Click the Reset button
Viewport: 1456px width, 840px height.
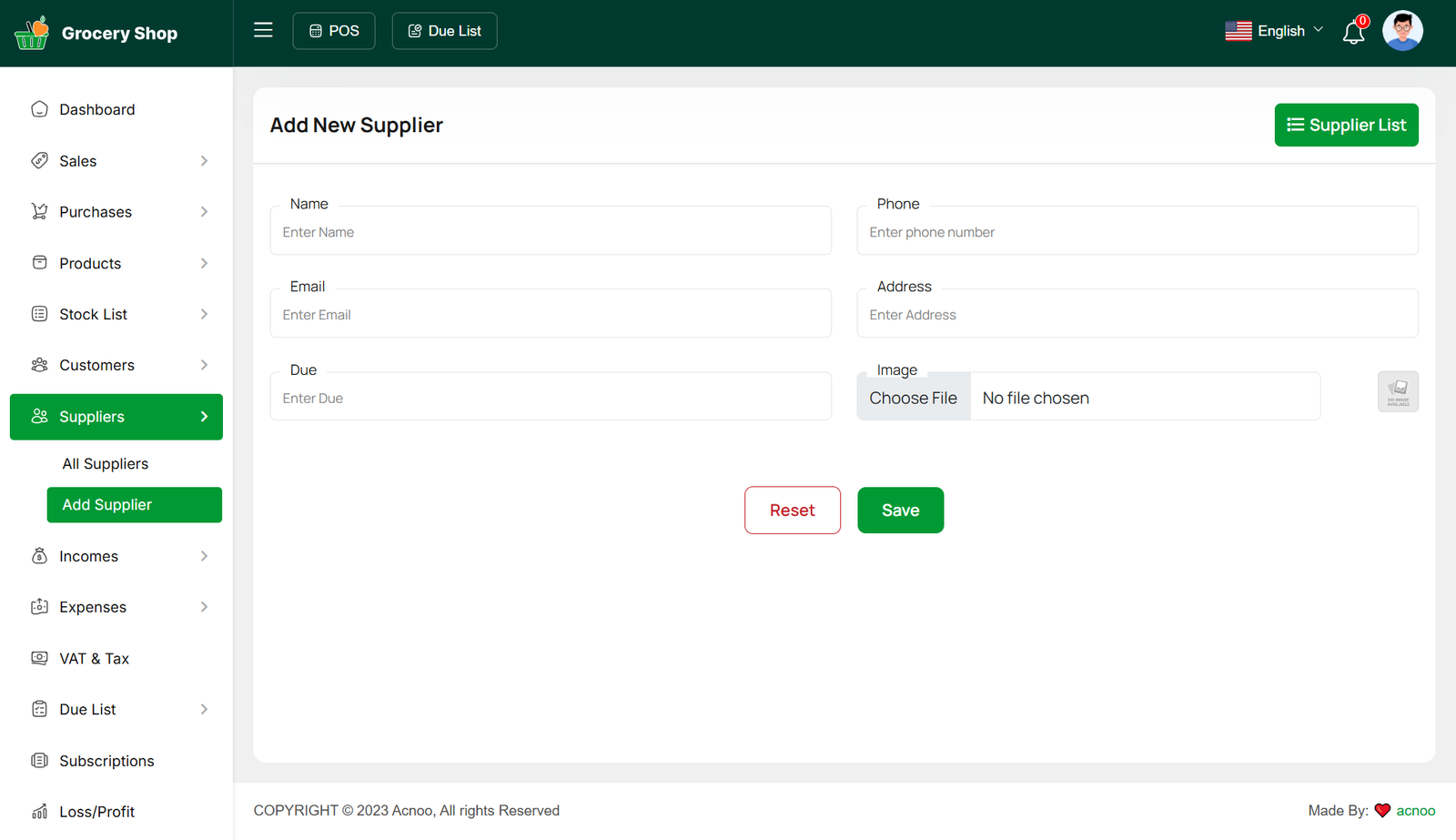coord(792,511)
